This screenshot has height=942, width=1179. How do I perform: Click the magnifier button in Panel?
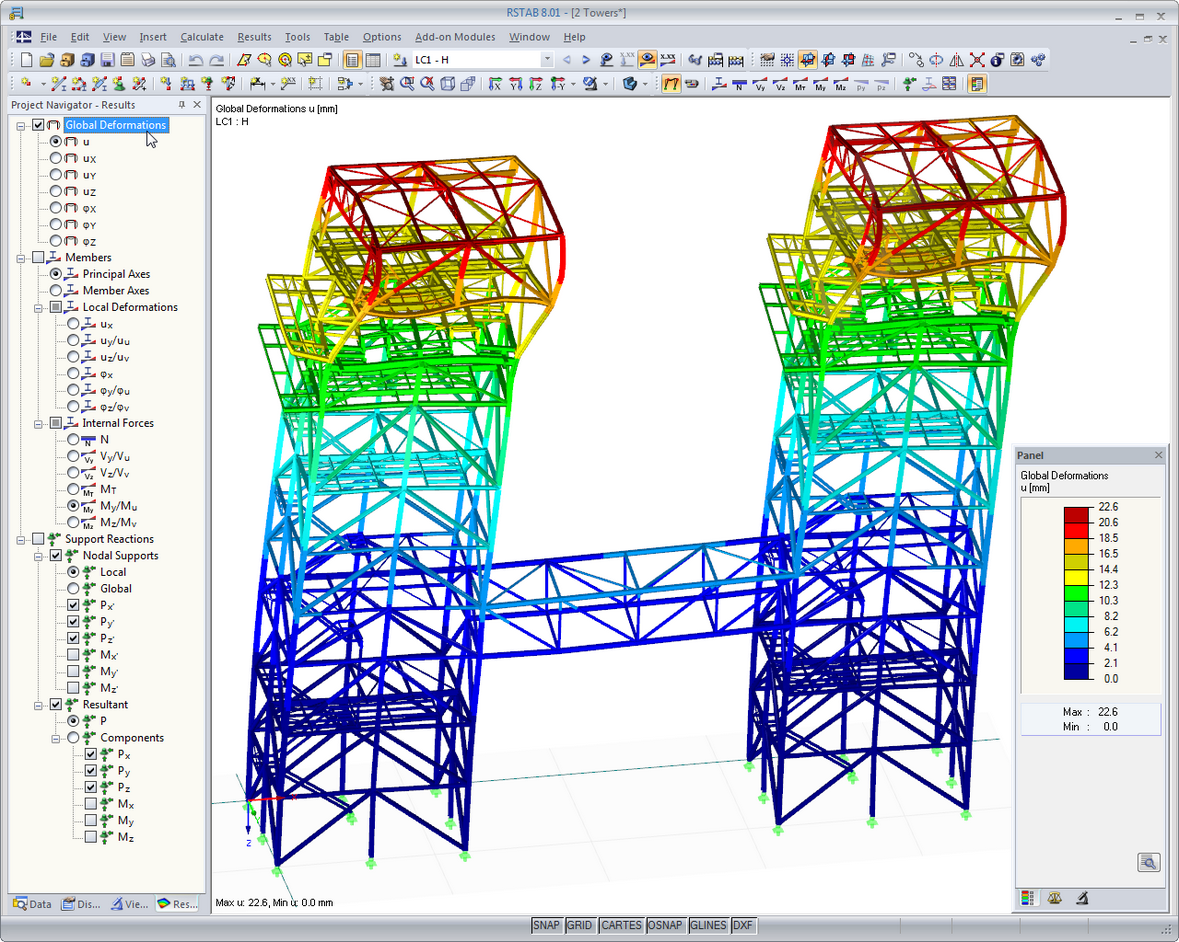1148,862
